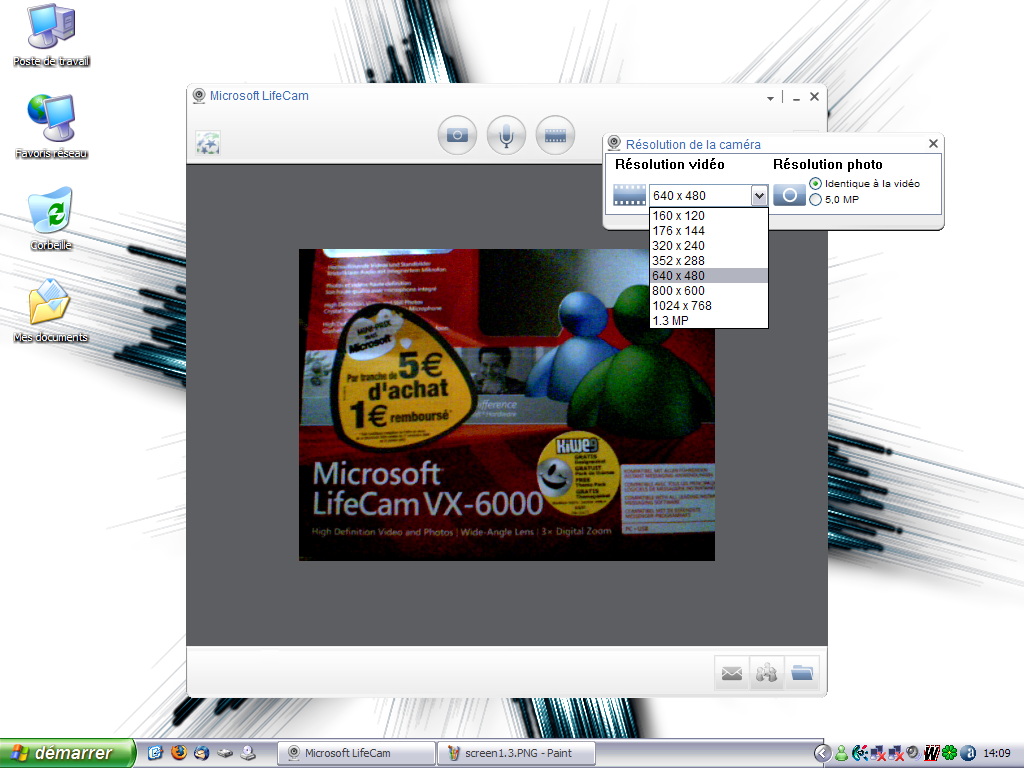The width and height of the screenshot is (1024, 768).
Task: Open Mes documents folder icon
Action: [50, 311]
